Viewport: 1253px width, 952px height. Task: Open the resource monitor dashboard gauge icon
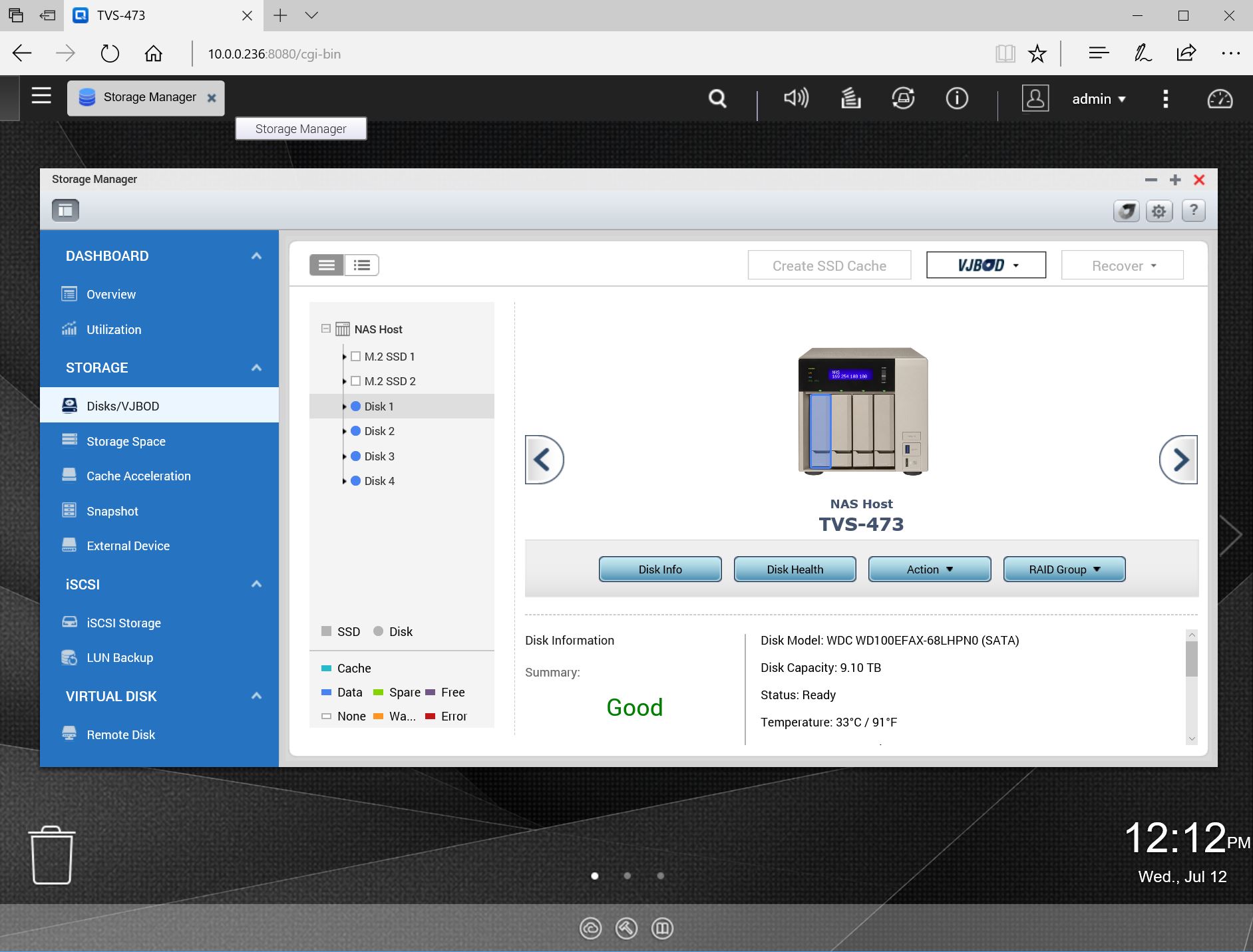pos(1220,98)
